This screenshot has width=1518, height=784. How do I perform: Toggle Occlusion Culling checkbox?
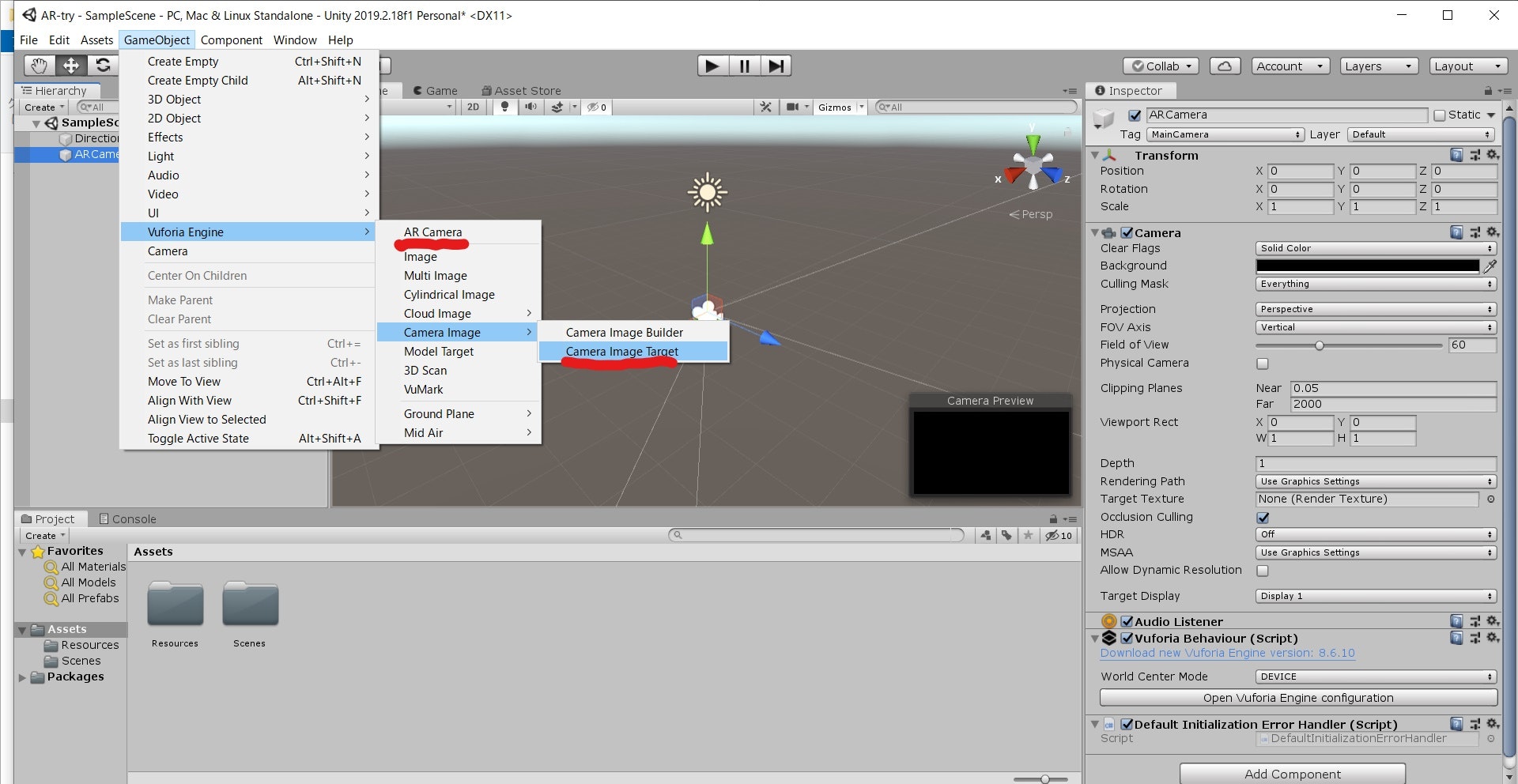[1263, 518]
